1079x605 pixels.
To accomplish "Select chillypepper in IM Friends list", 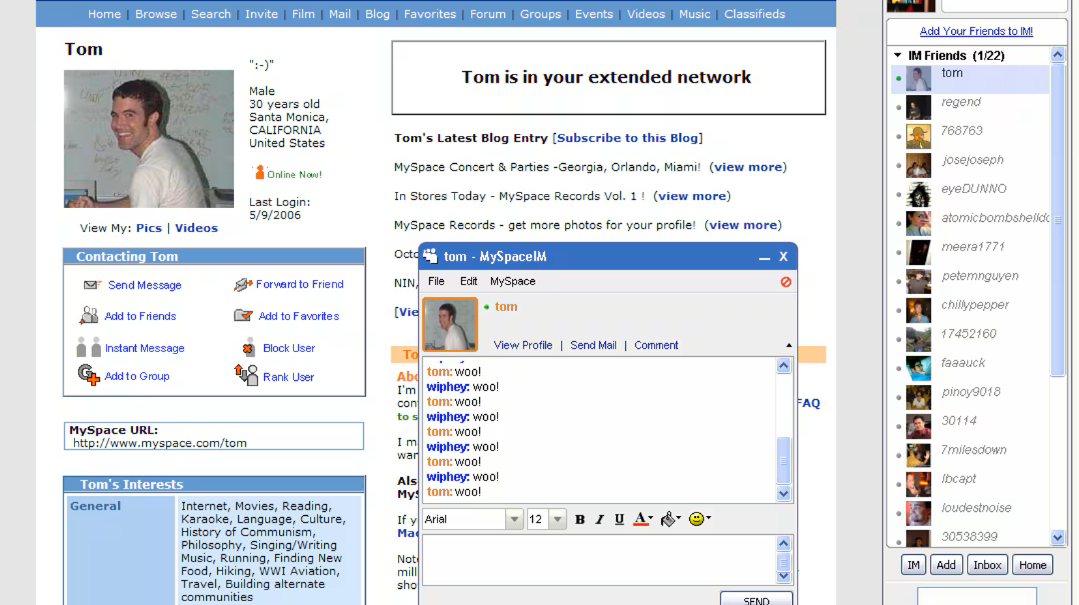I will pos(970,310).
